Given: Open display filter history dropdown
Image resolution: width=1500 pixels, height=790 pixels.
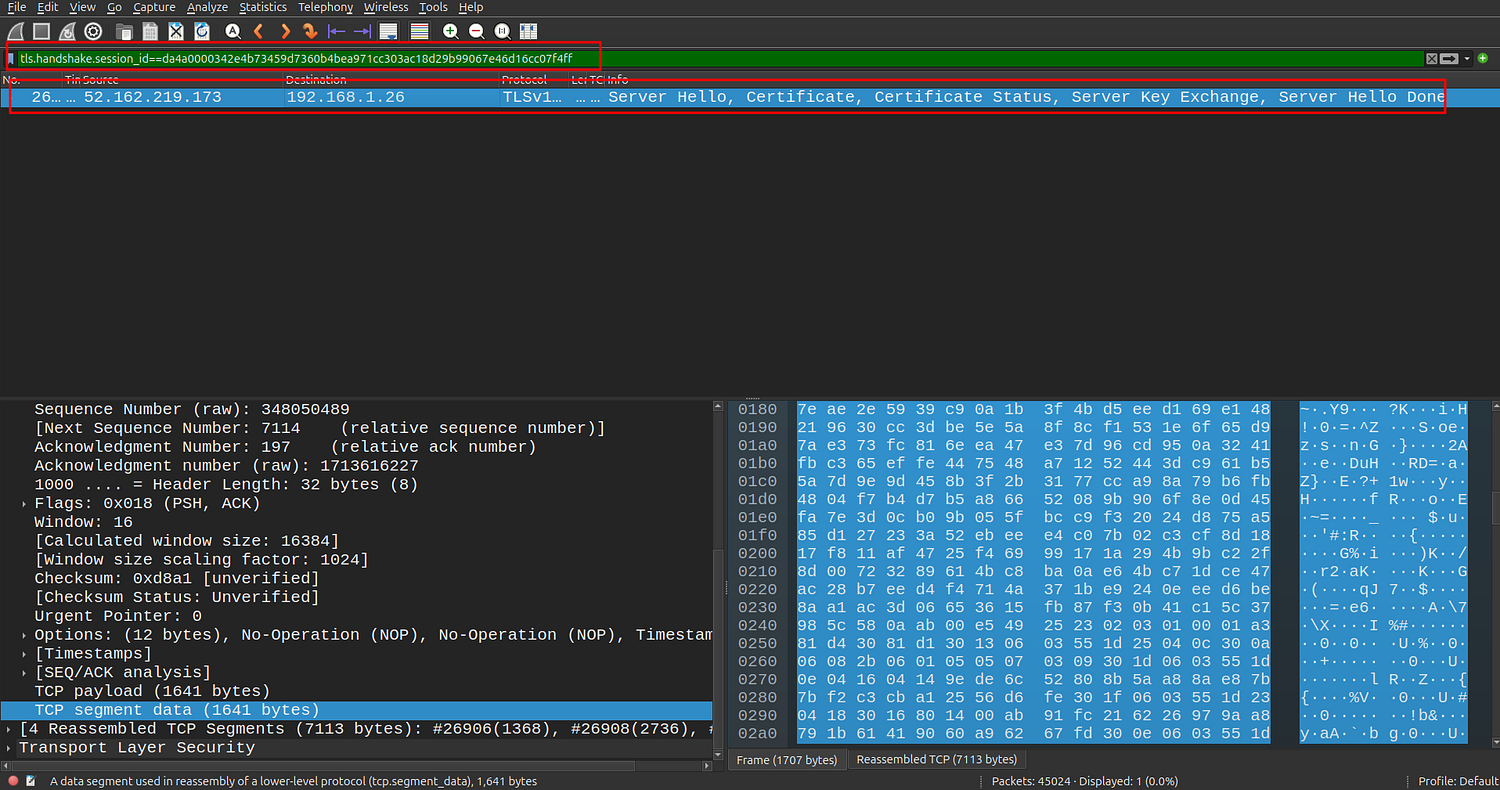Looking at the screenshot, I should (x=1467, y=59).
